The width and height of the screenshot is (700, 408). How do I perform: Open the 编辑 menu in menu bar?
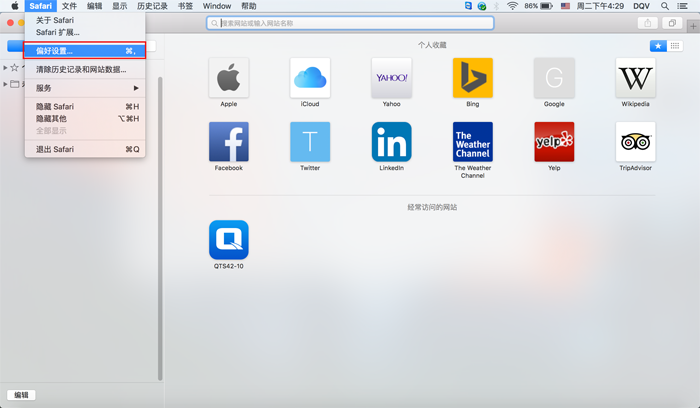pos(94,6)
